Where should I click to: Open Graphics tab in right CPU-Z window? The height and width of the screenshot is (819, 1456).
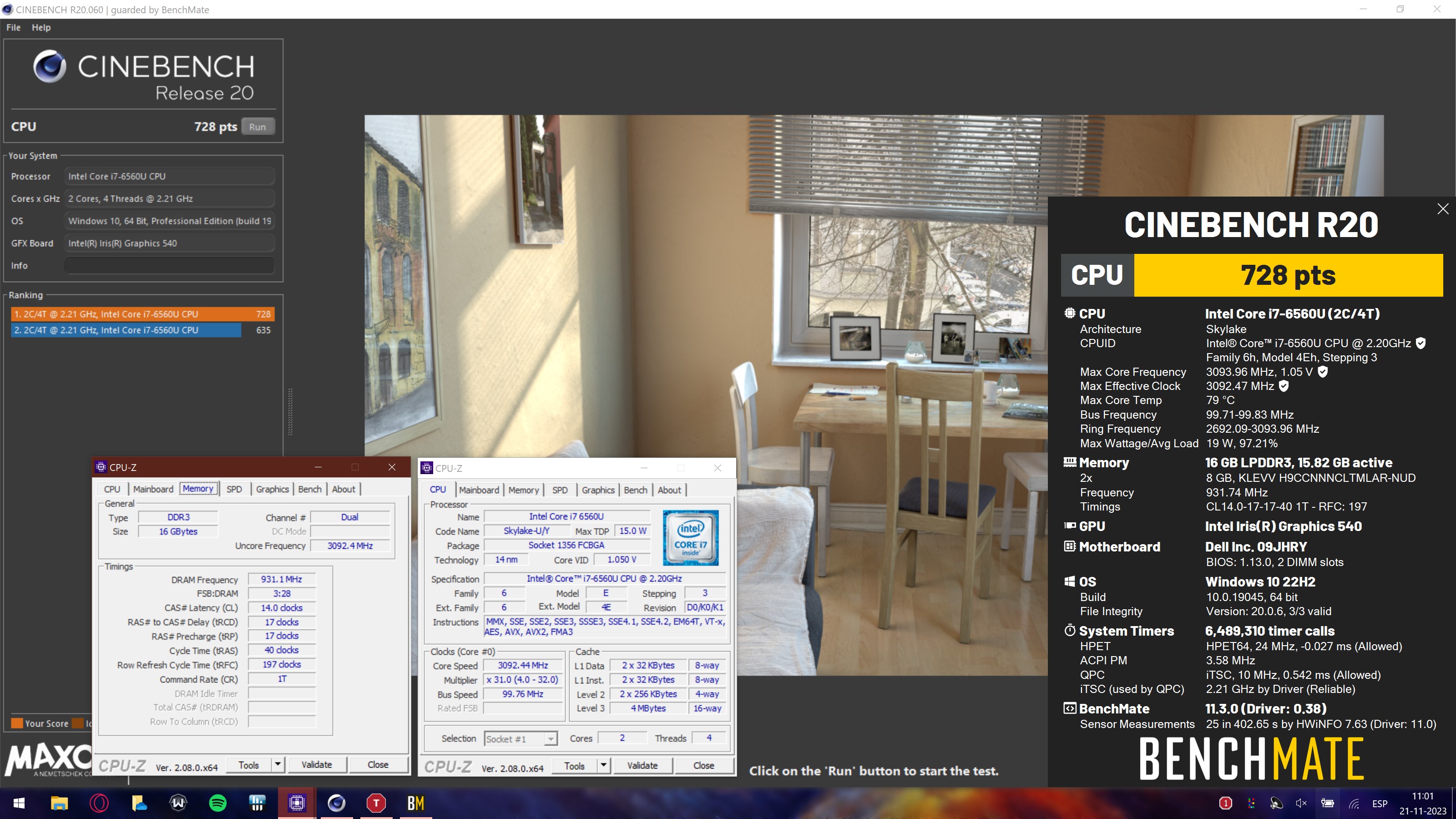tap(598, 490)
